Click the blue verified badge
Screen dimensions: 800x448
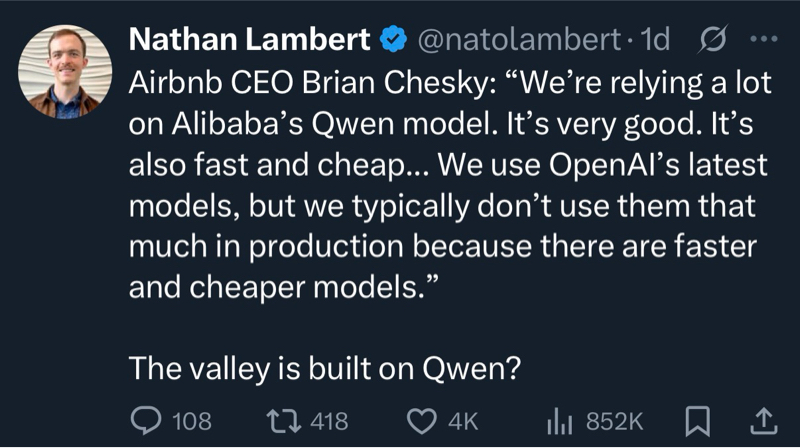(x=395, y=41)
